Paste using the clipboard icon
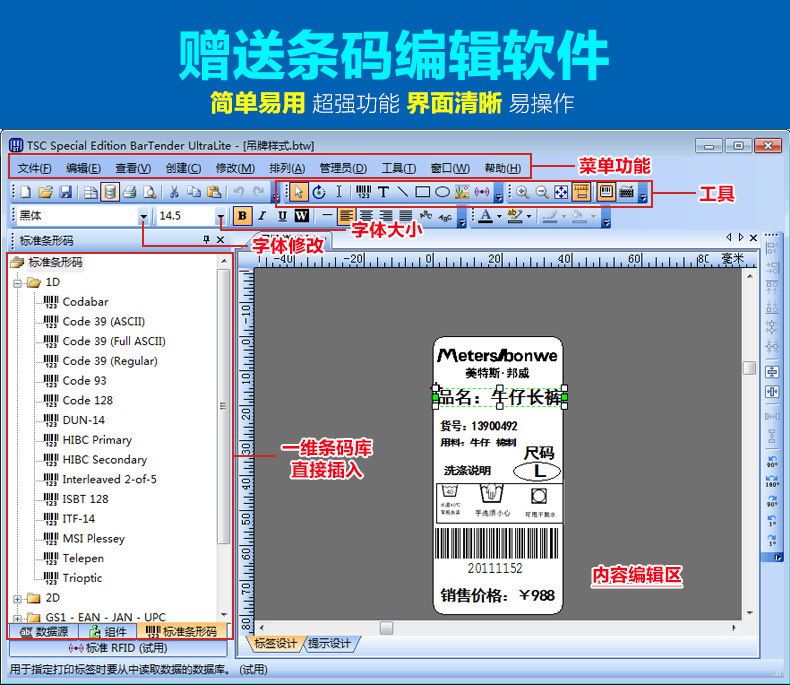The image size is (790, 685). point(214,192)
